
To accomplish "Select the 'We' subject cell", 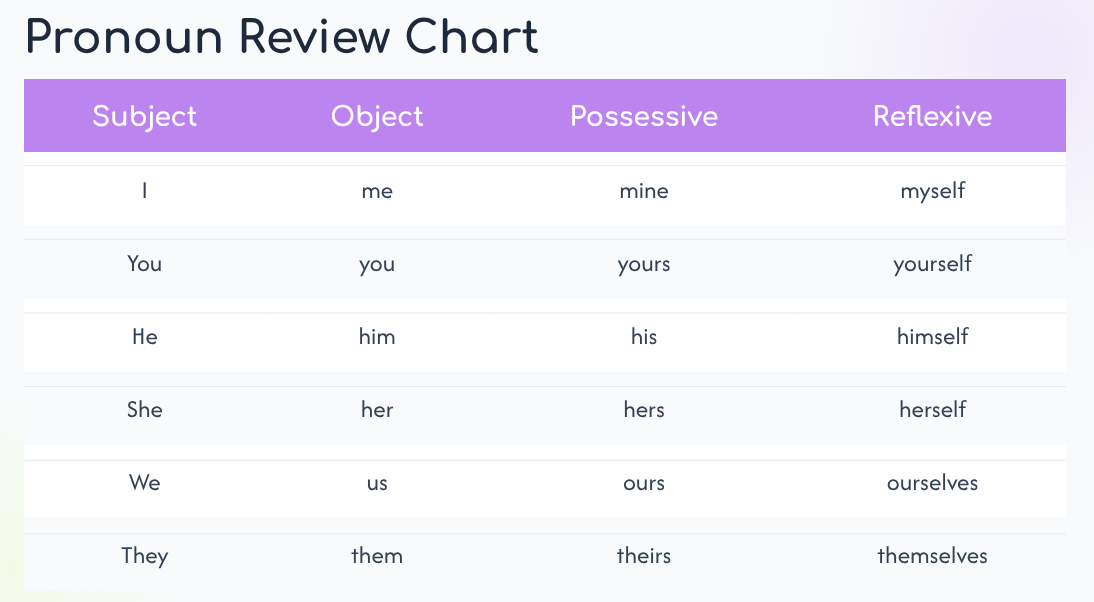I will [145, 483].
